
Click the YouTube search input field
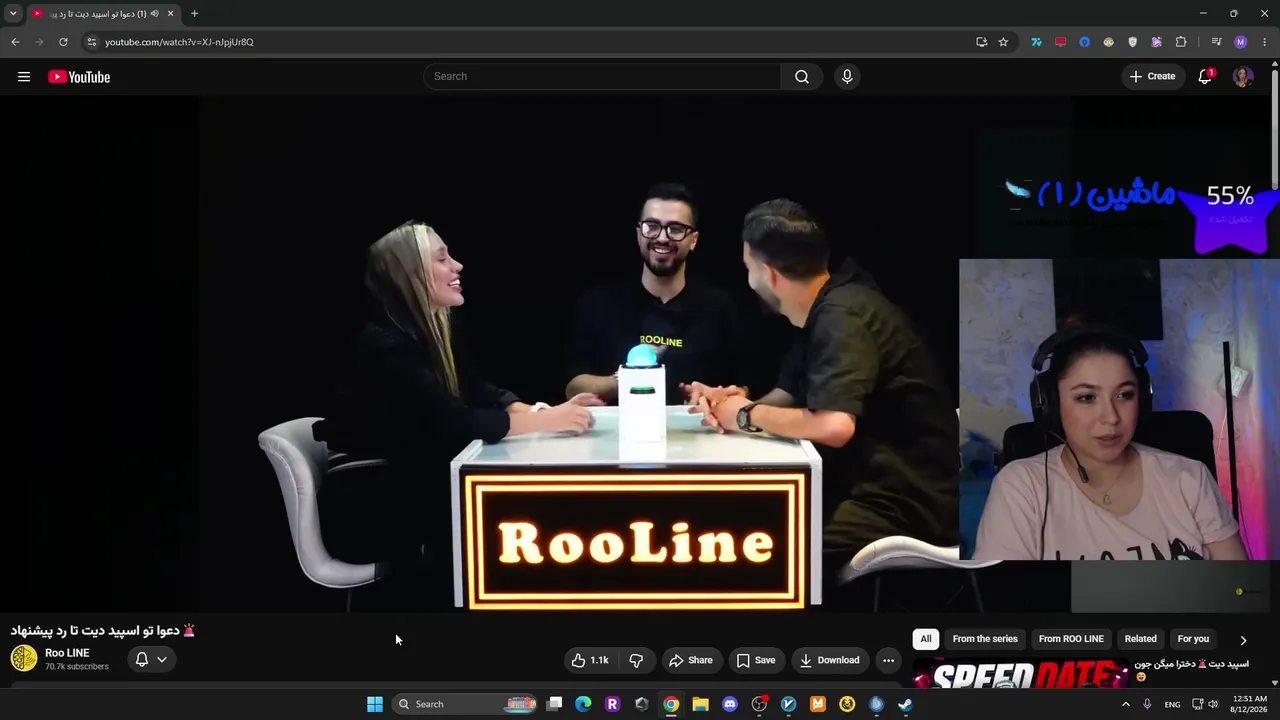[x=602, y=77]
